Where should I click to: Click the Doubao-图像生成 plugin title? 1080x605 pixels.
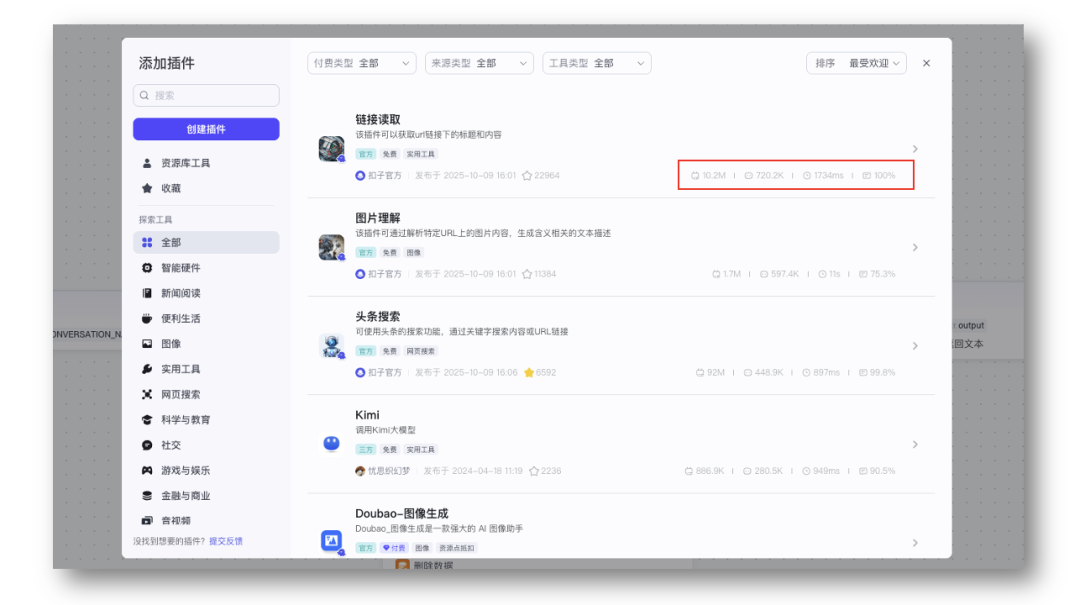[402, 513]
